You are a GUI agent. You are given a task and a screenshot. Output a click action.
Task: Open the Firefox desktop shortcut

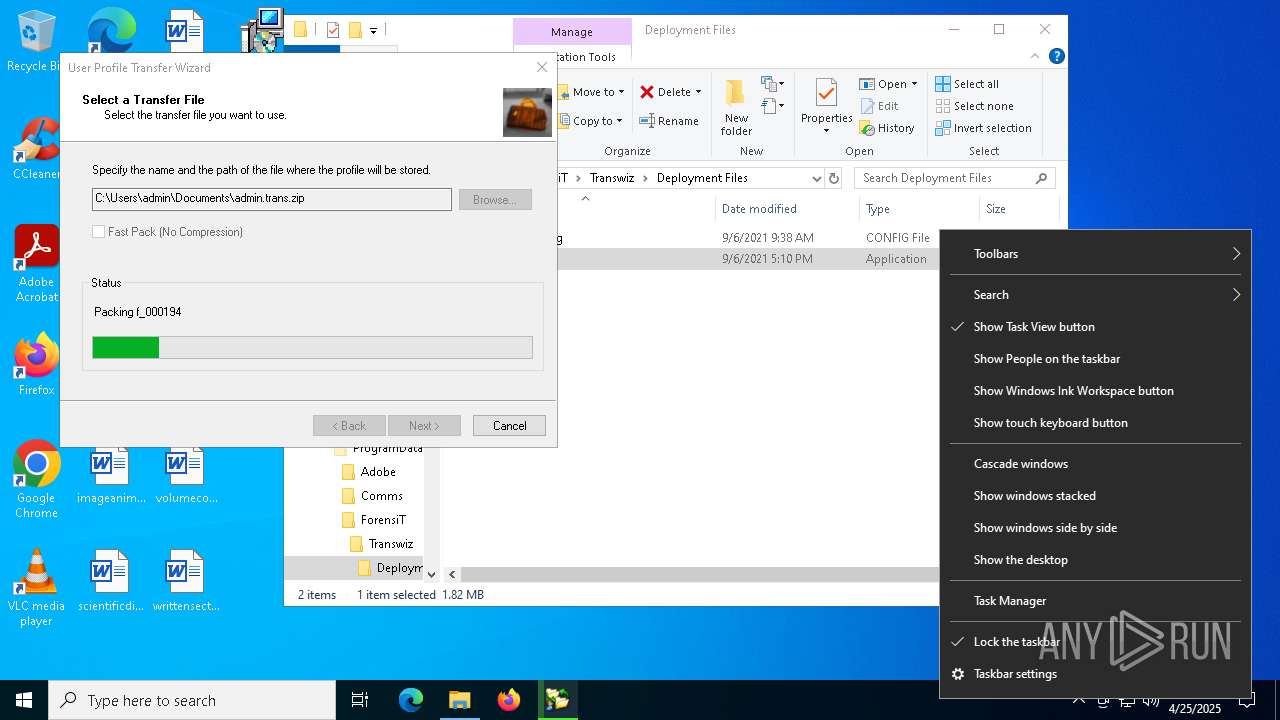point(37,365)
